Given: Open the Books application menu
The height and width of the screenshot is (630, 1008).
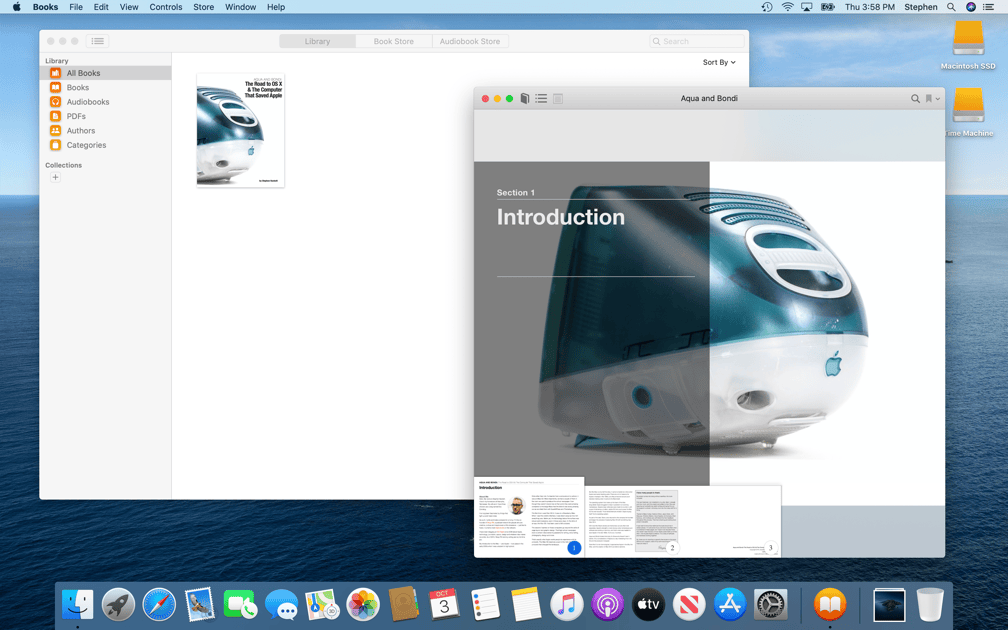Looking at the screenshot, I should [x=45, y=7].
